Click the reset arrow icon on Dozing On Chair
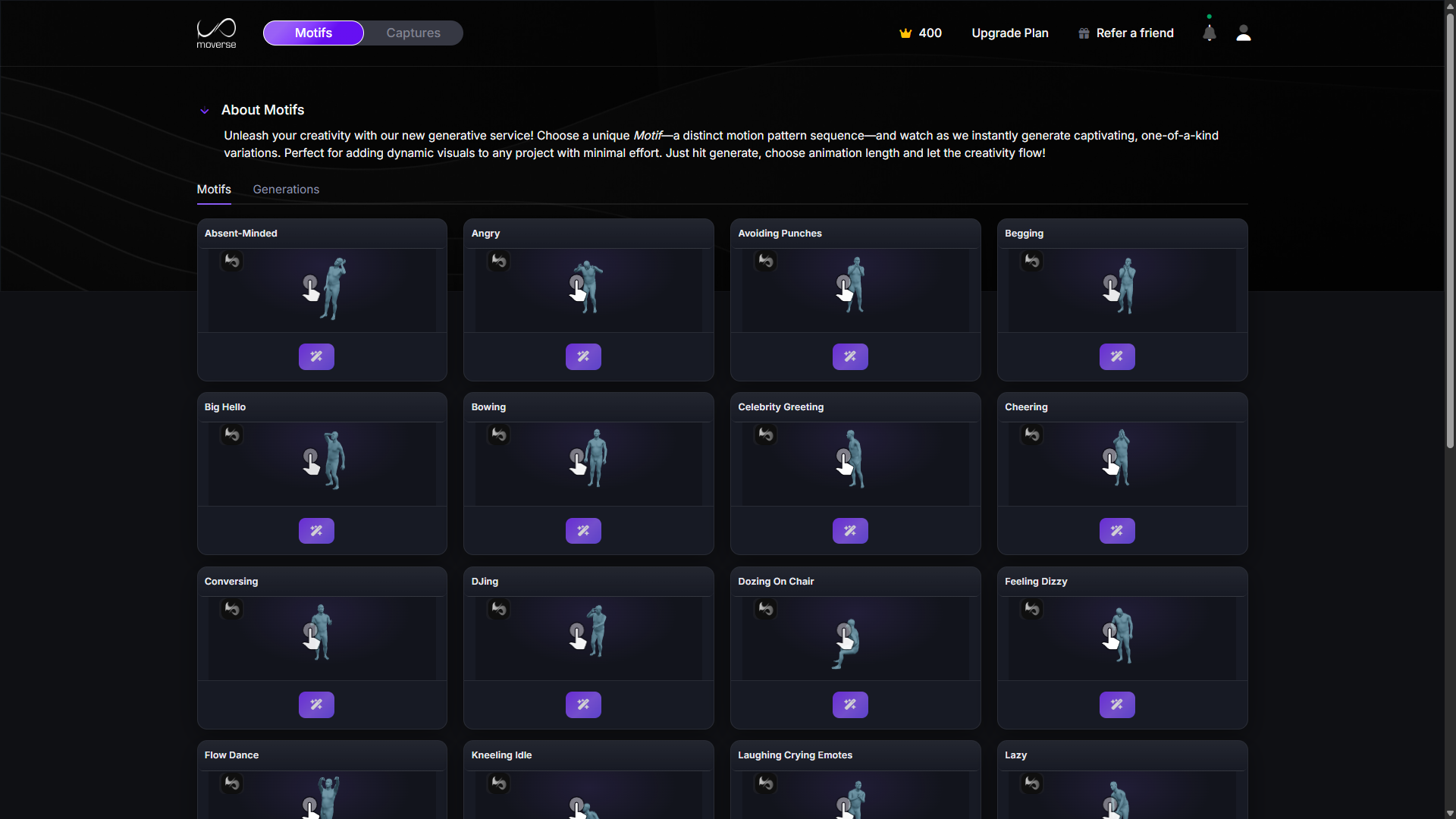Image resolution: width=1456 pixels, height=819 pixels. coord(766,609)
